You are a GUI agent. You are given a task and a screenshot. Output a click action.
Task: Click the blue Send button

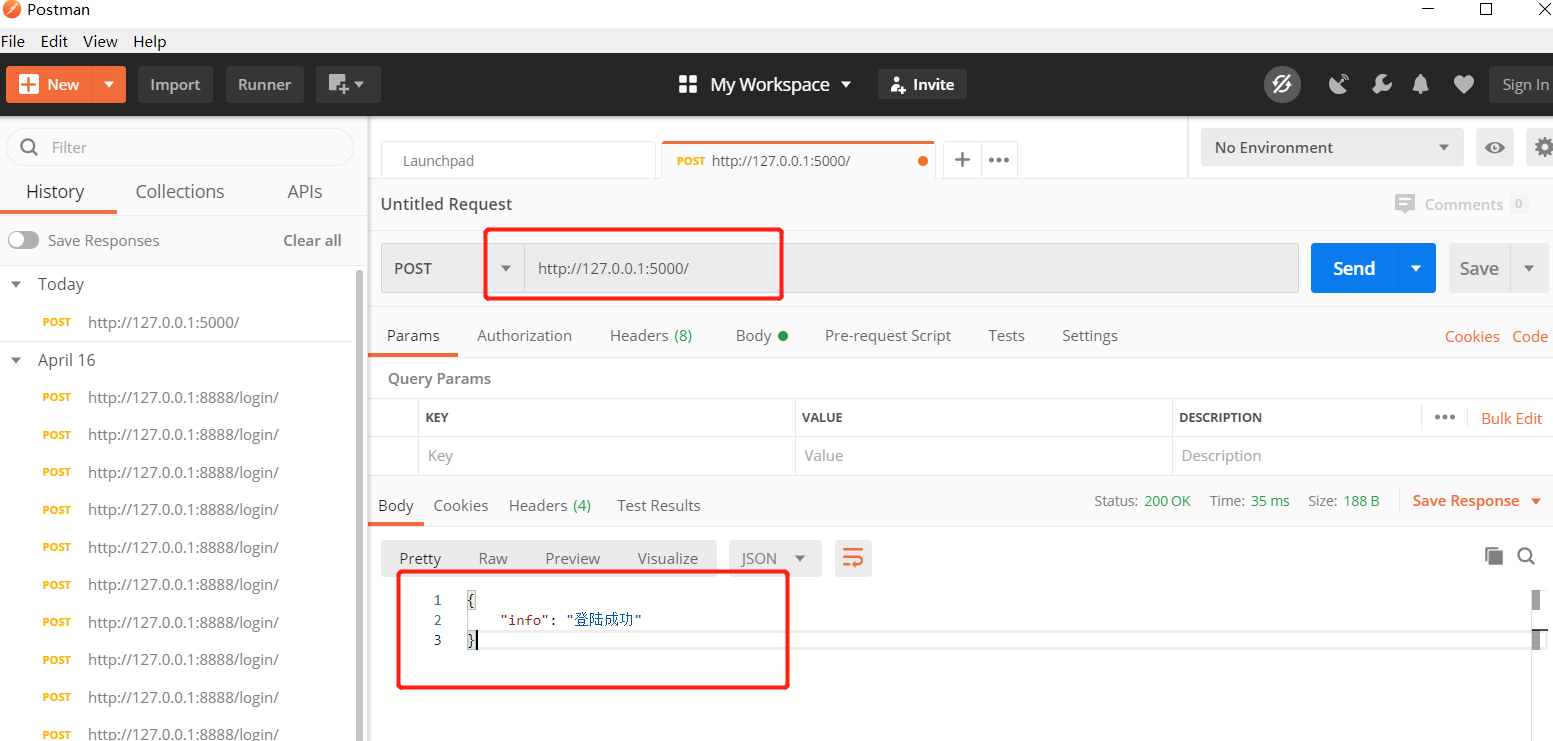[x=1353, y=268]
